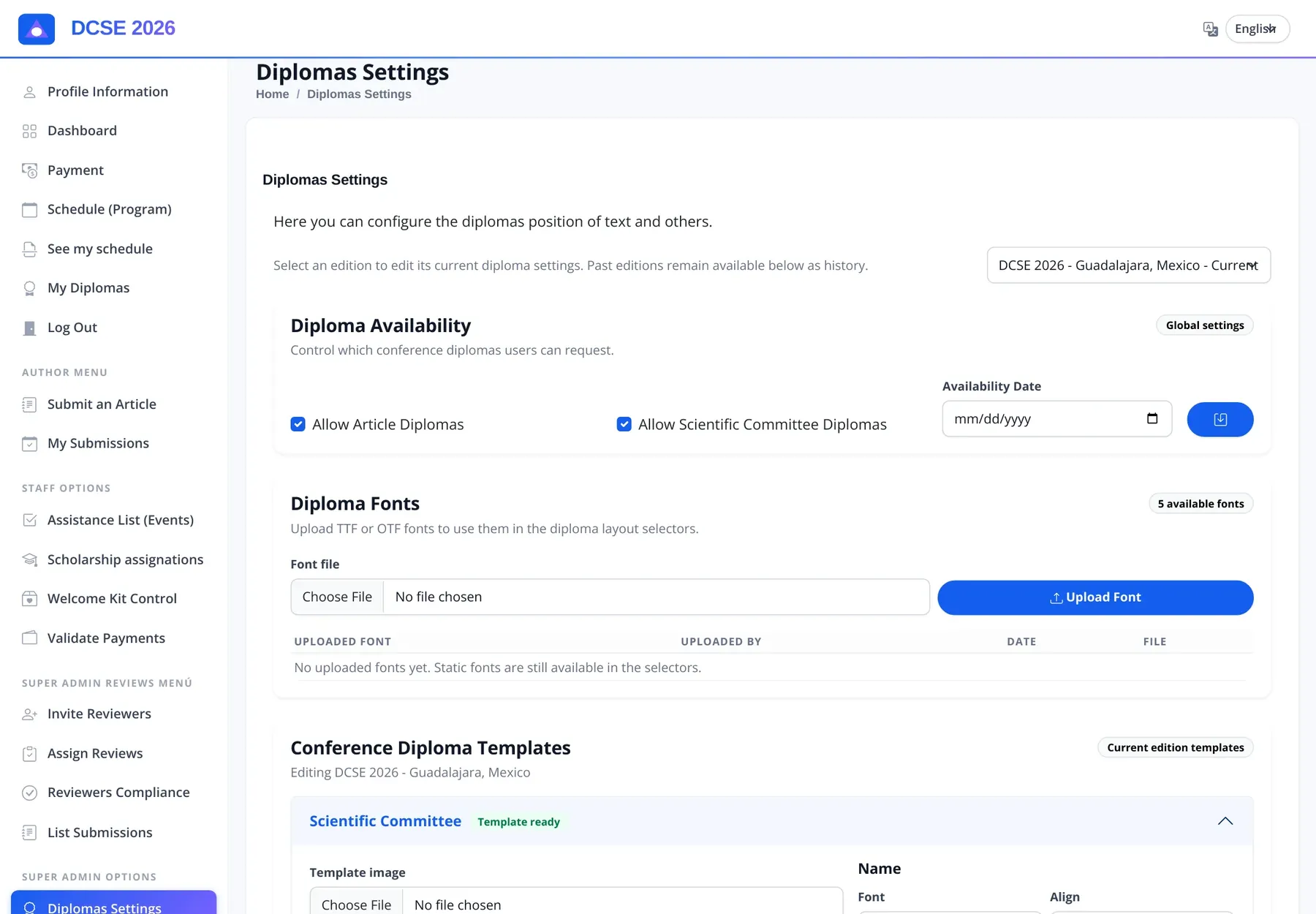The width and height of the screenshot is (1316, 914).
Task: Click the Log Out door icon
Action: click(29, 328)
